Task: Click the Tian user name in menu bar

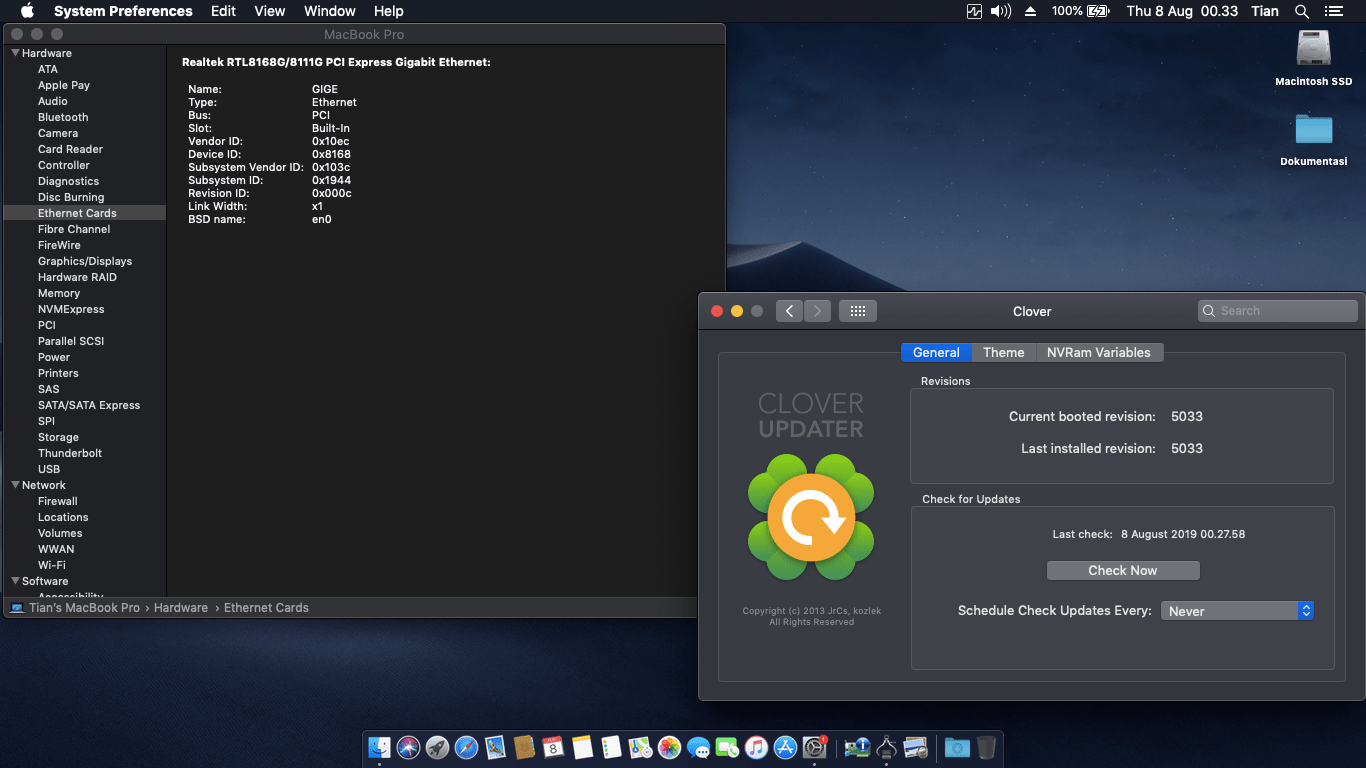Action: click(x=1265, y=11)
